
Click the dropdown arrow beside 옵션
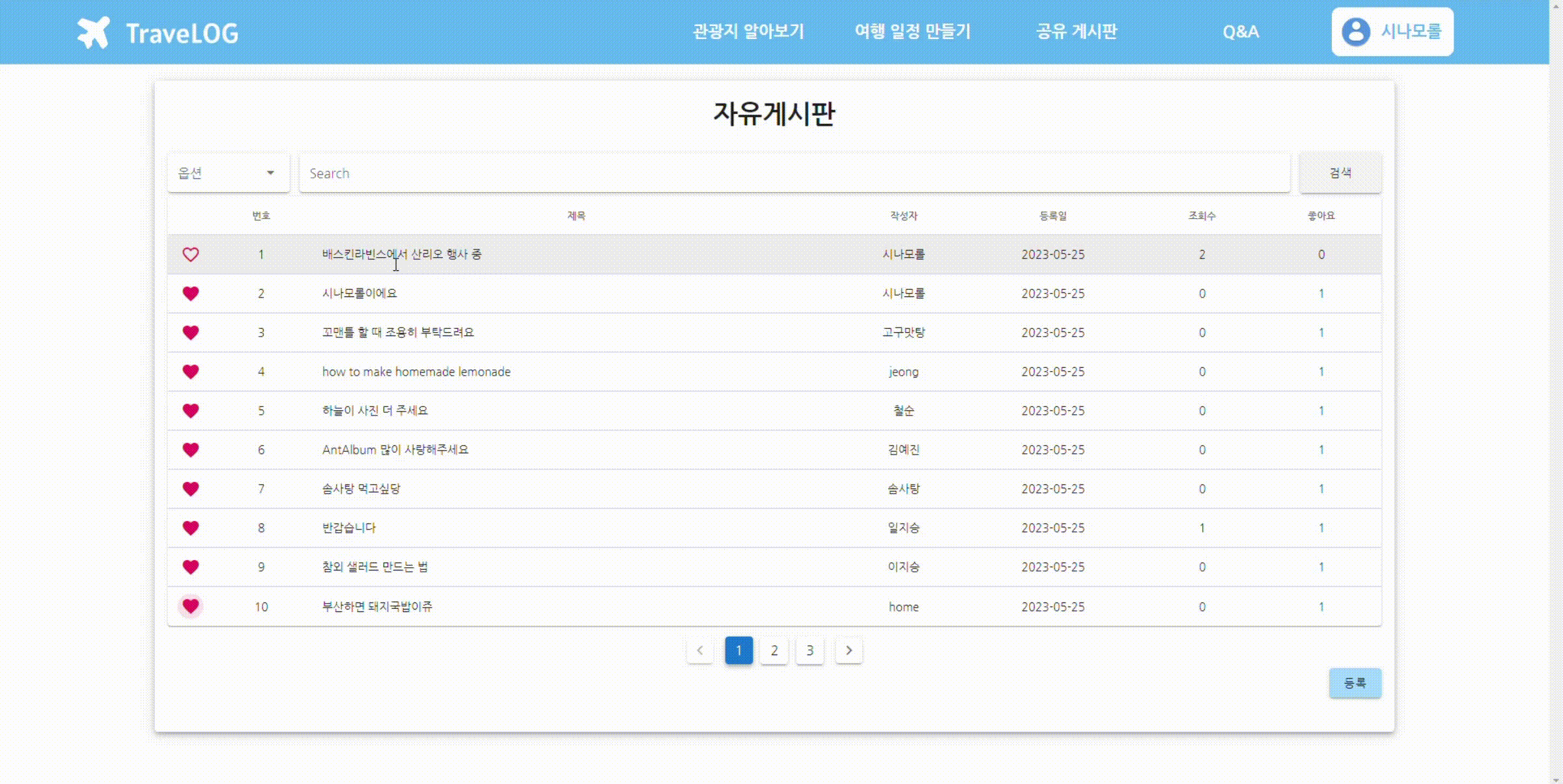pyautogui.click(x=270, y=173)
